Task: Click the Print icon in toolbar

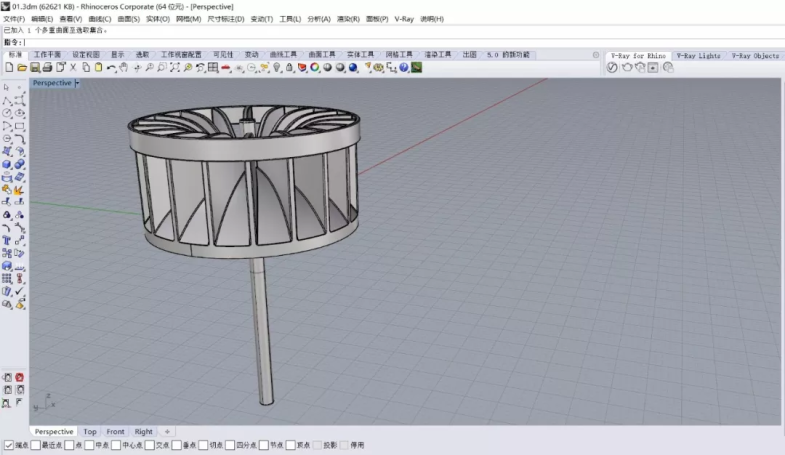Action: pos(46,68)
